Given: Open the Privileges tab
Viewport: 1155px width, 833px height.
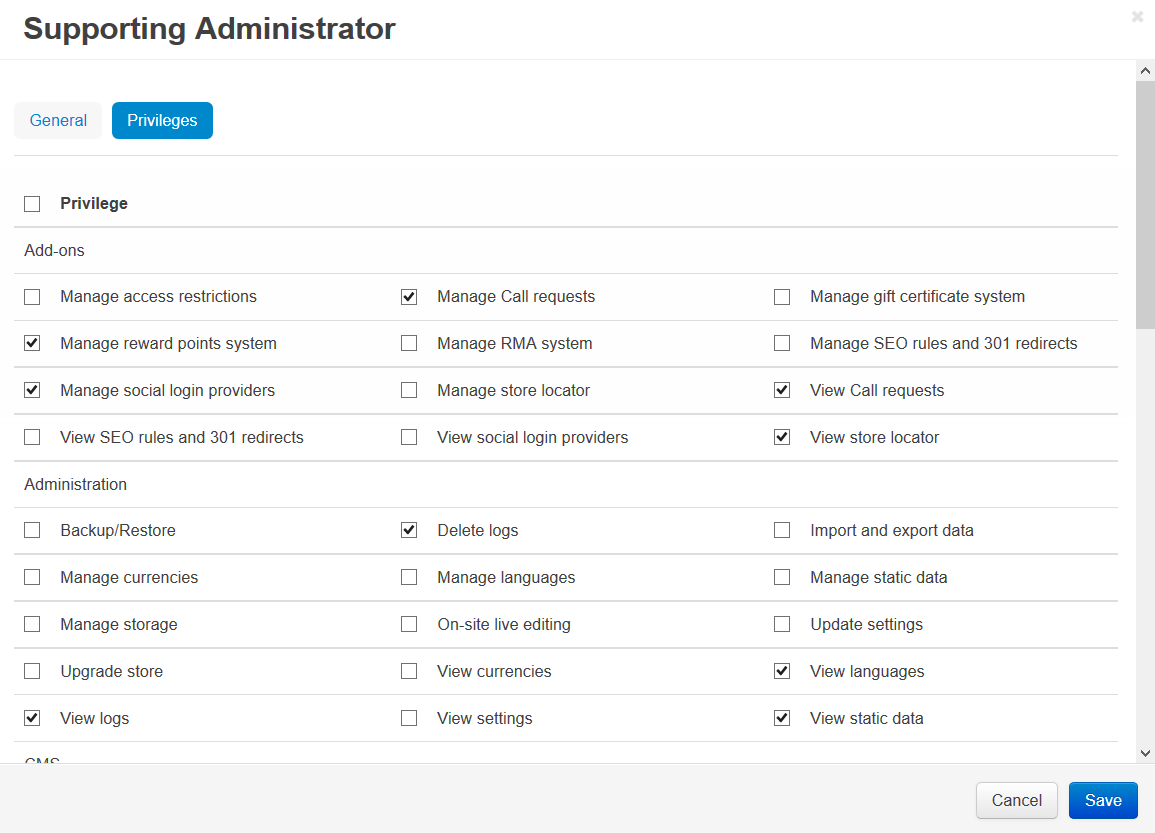Looking at the screenshot, I should [x=162, y=120].
